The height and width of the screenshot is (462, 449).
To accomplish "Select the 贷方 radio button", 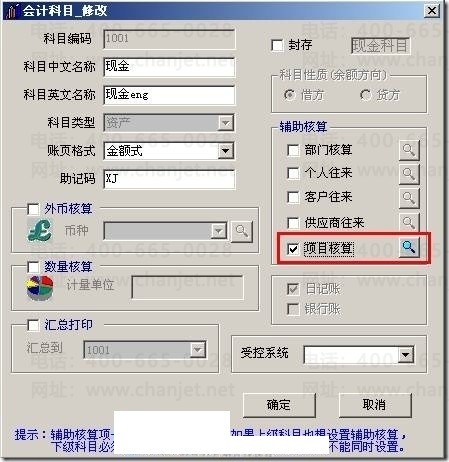I will point(366,95).
